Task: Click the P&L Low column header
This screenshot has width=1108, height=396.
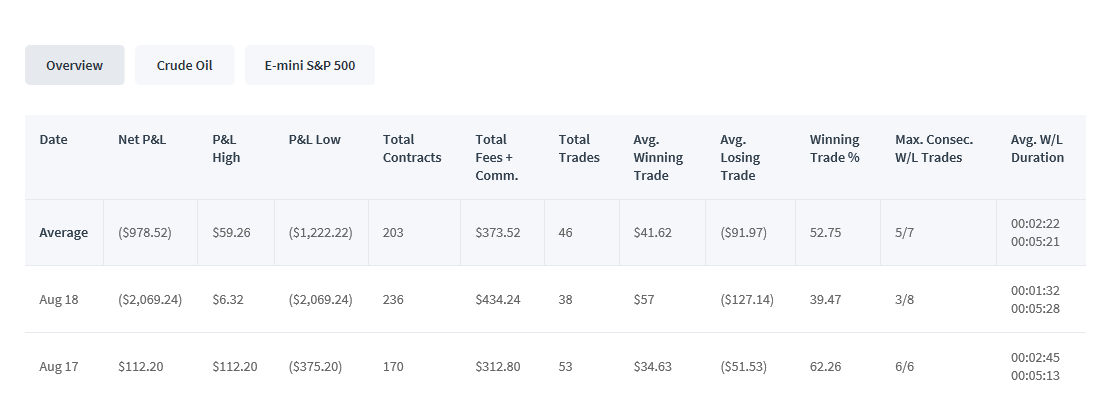Action: point(314,139)
